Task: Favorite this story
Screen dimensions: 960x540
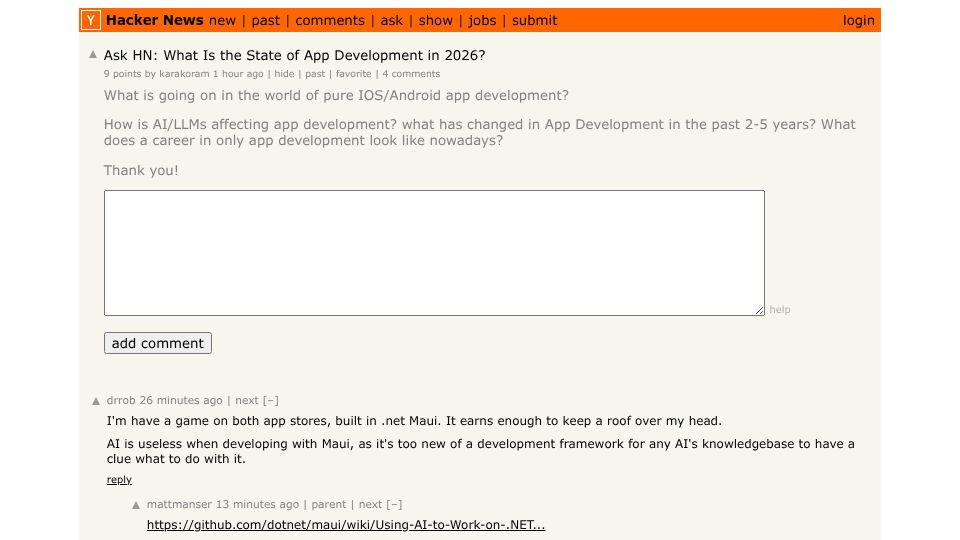Action: pyautogui.click(x=354, y=74)
